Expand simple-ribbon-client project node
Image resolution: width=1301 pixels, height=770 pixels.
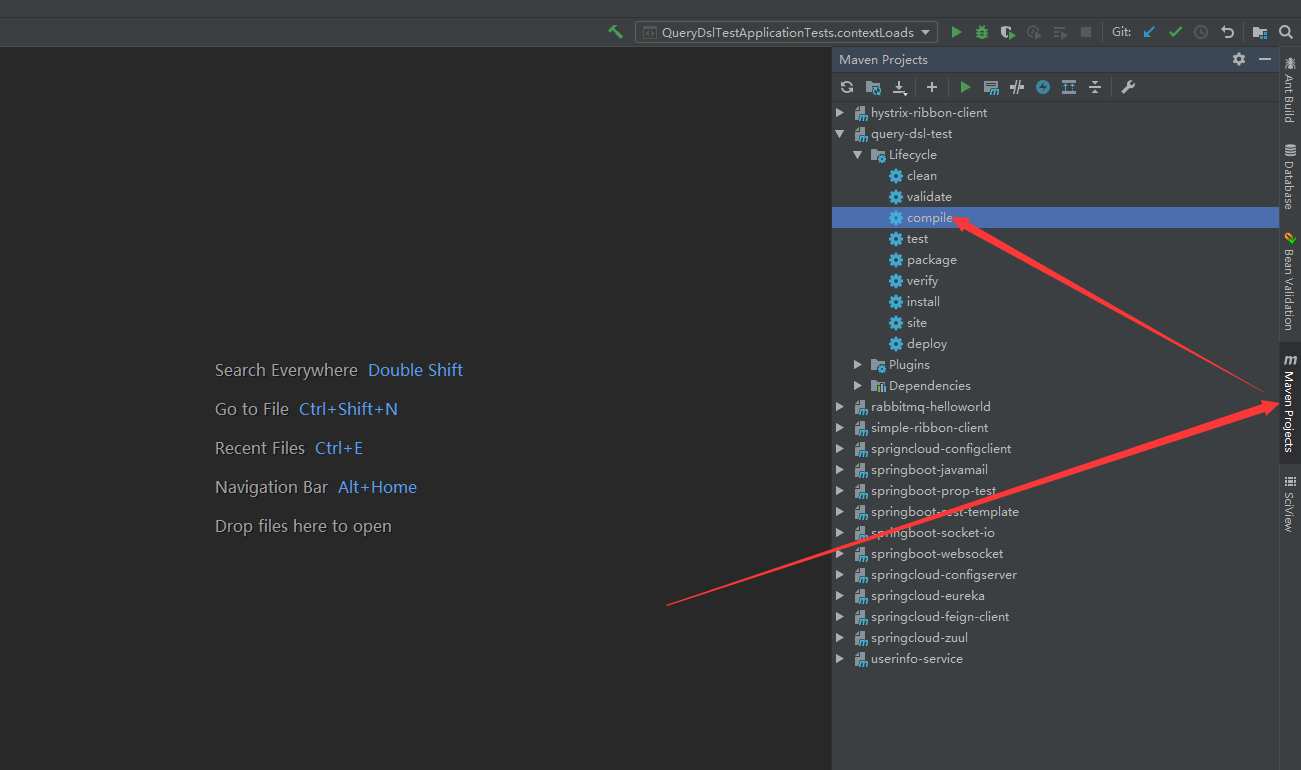(840, 428)
